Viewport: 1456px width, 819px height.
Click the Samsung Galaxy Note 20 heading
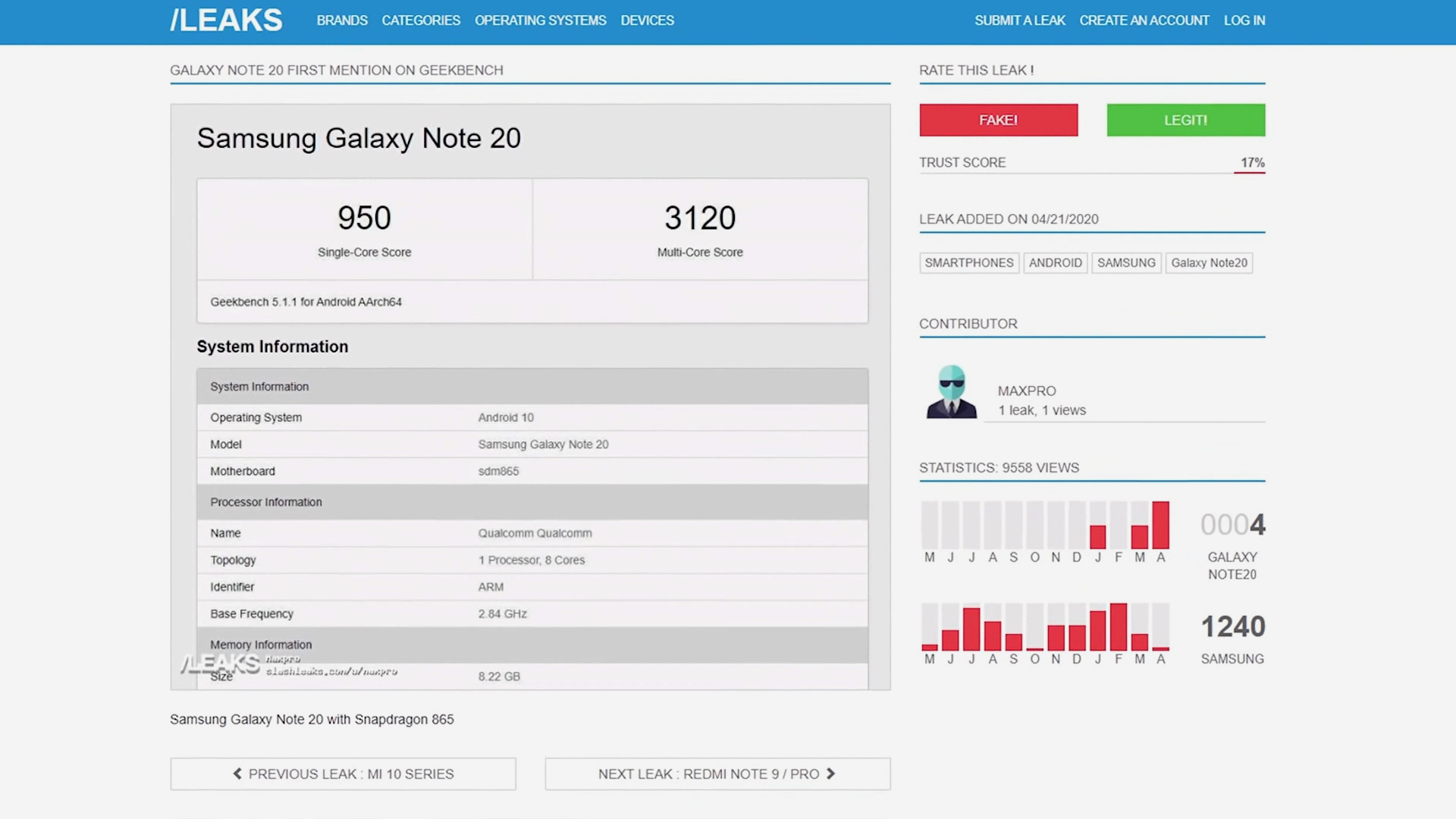pyautogui.click(x=359, y=138)
